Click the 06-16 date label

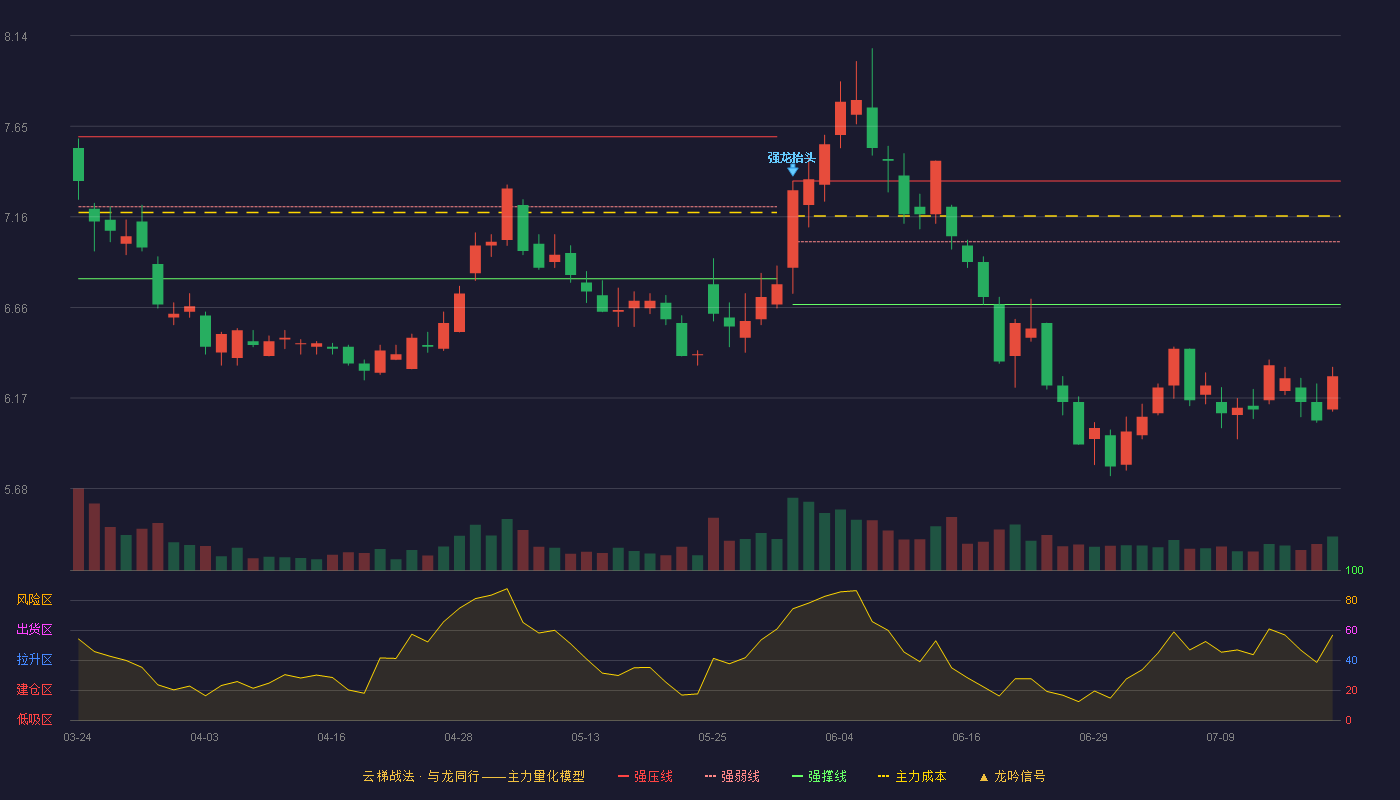pos(966,737)
